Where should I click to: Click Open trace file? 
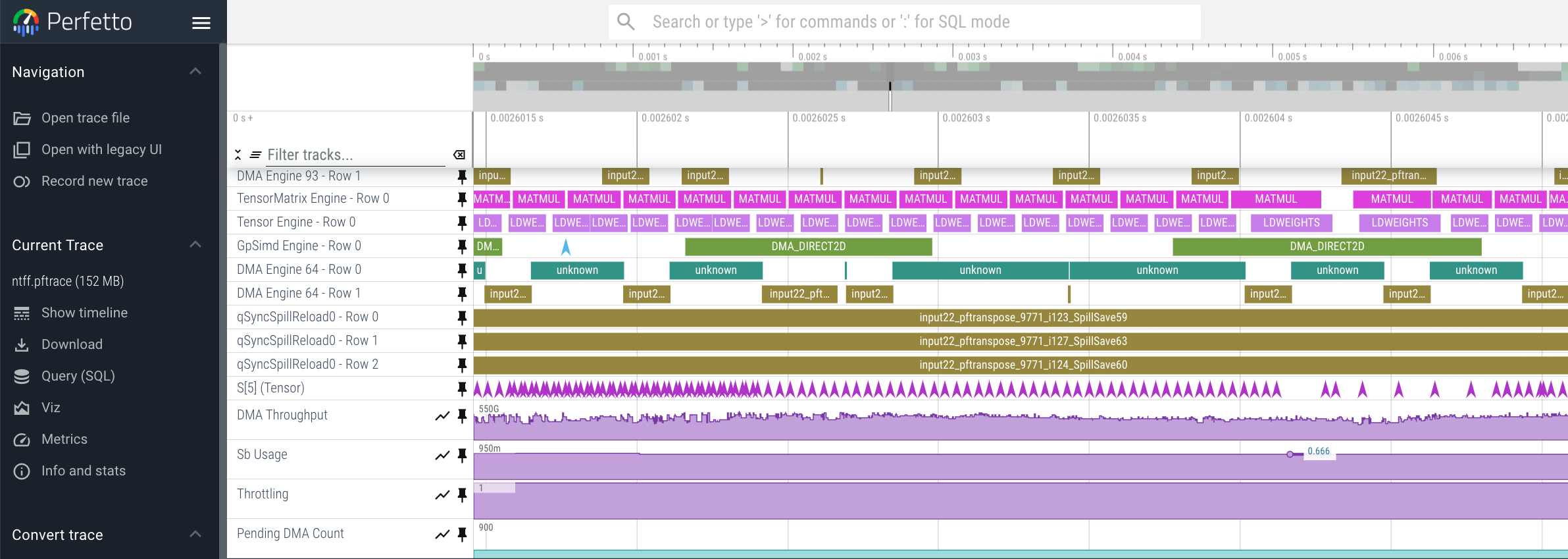coord(85,118)
